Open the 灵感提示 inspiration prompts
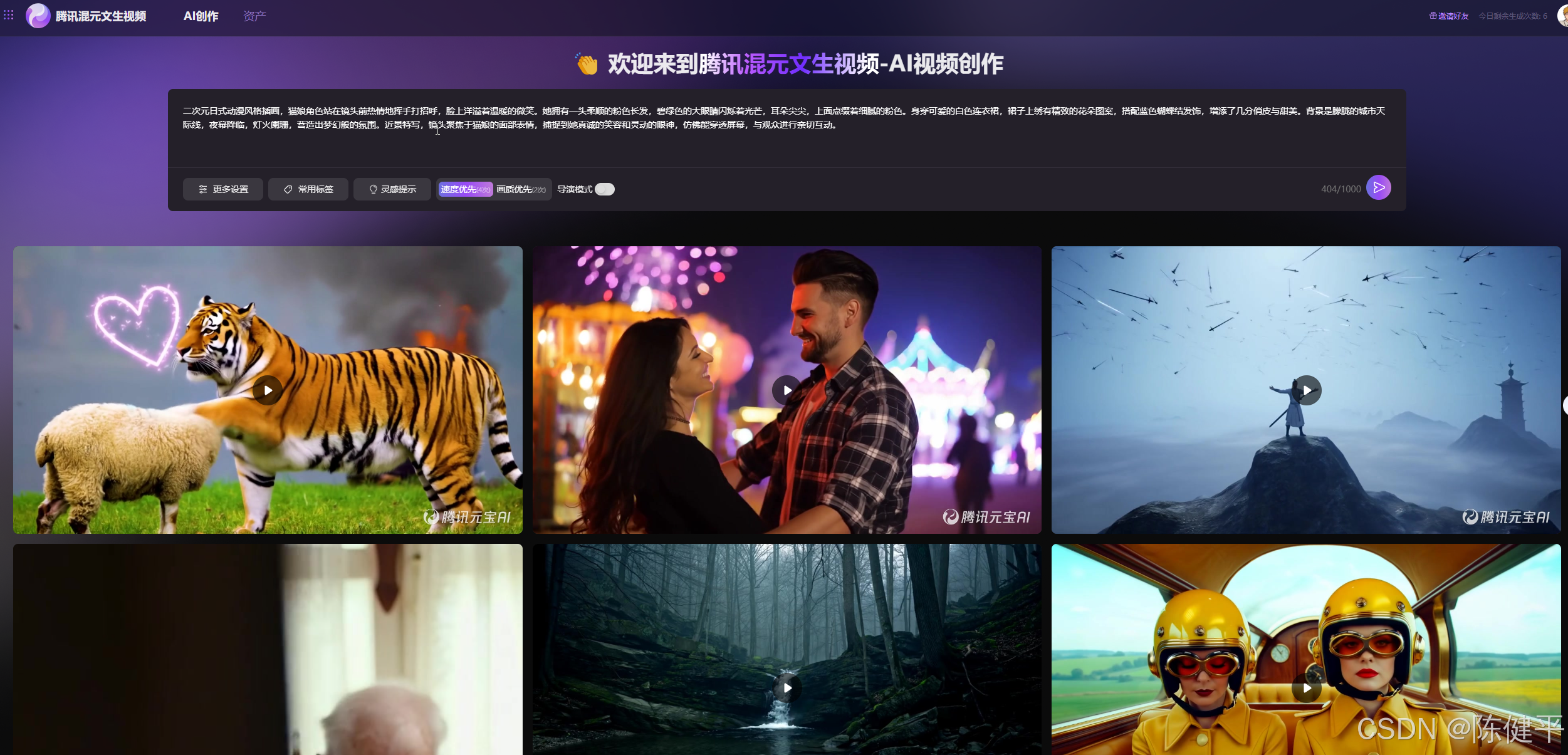Screen dimensions: 1568x755 392,189
